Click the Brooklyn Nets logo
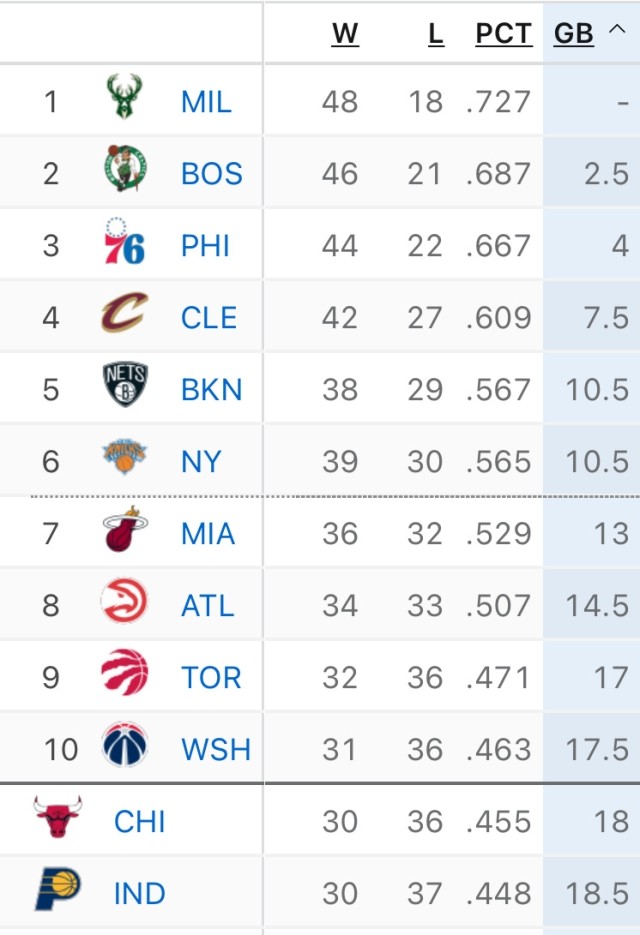Viewport: 640px width, 935px height. 125,384
